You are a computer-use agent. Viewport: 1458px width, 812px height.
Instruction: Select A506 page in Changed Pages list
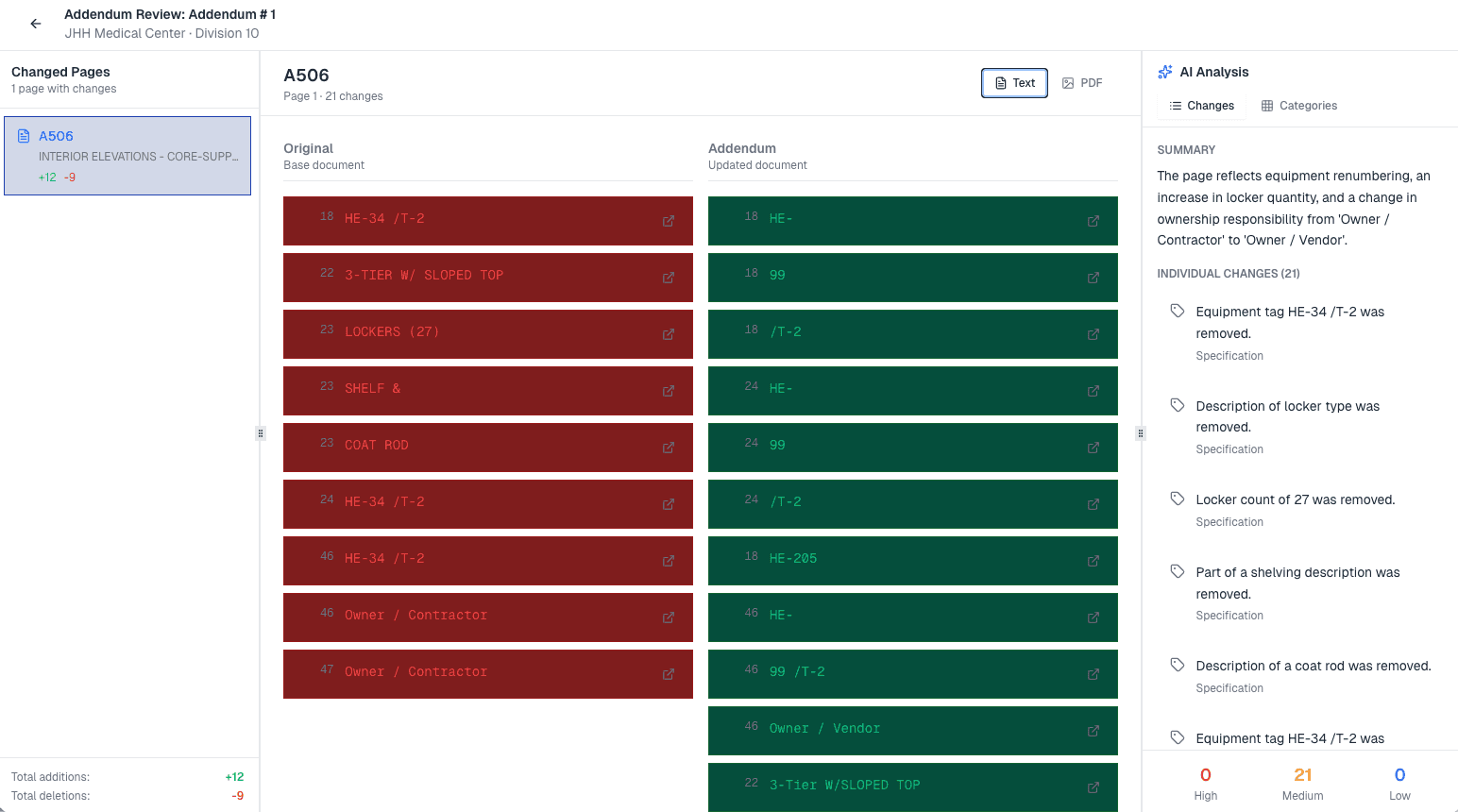point(127,156)
